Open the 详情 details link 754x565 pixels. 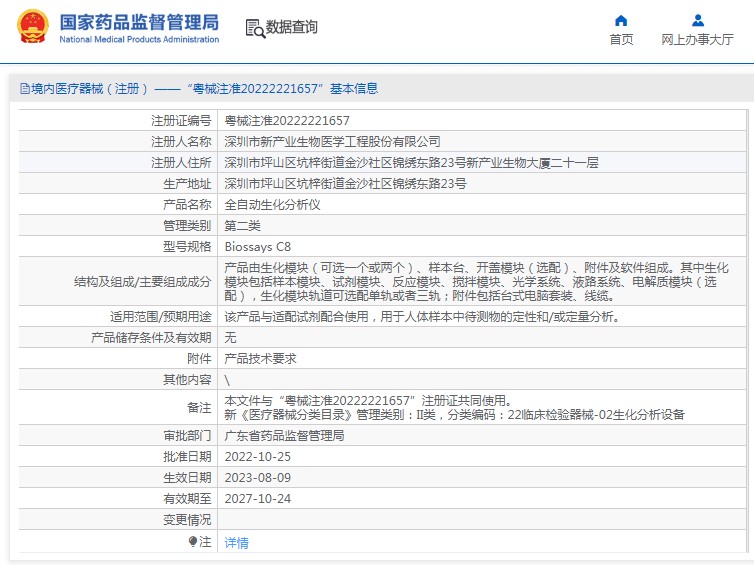coord(237,543)
